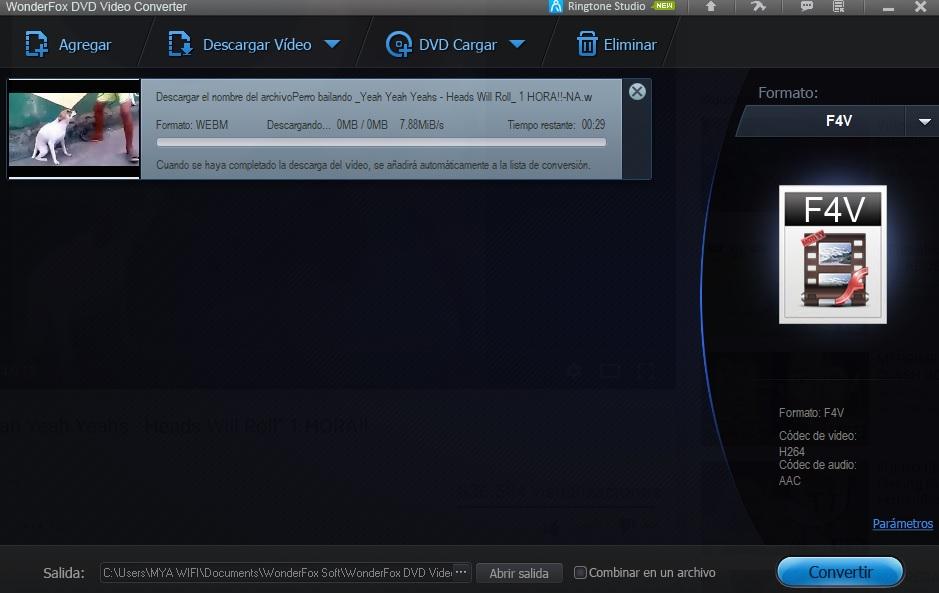Click the Eliminar trash can button
This screenshot has height=593, width=939.
pos(616,45)
